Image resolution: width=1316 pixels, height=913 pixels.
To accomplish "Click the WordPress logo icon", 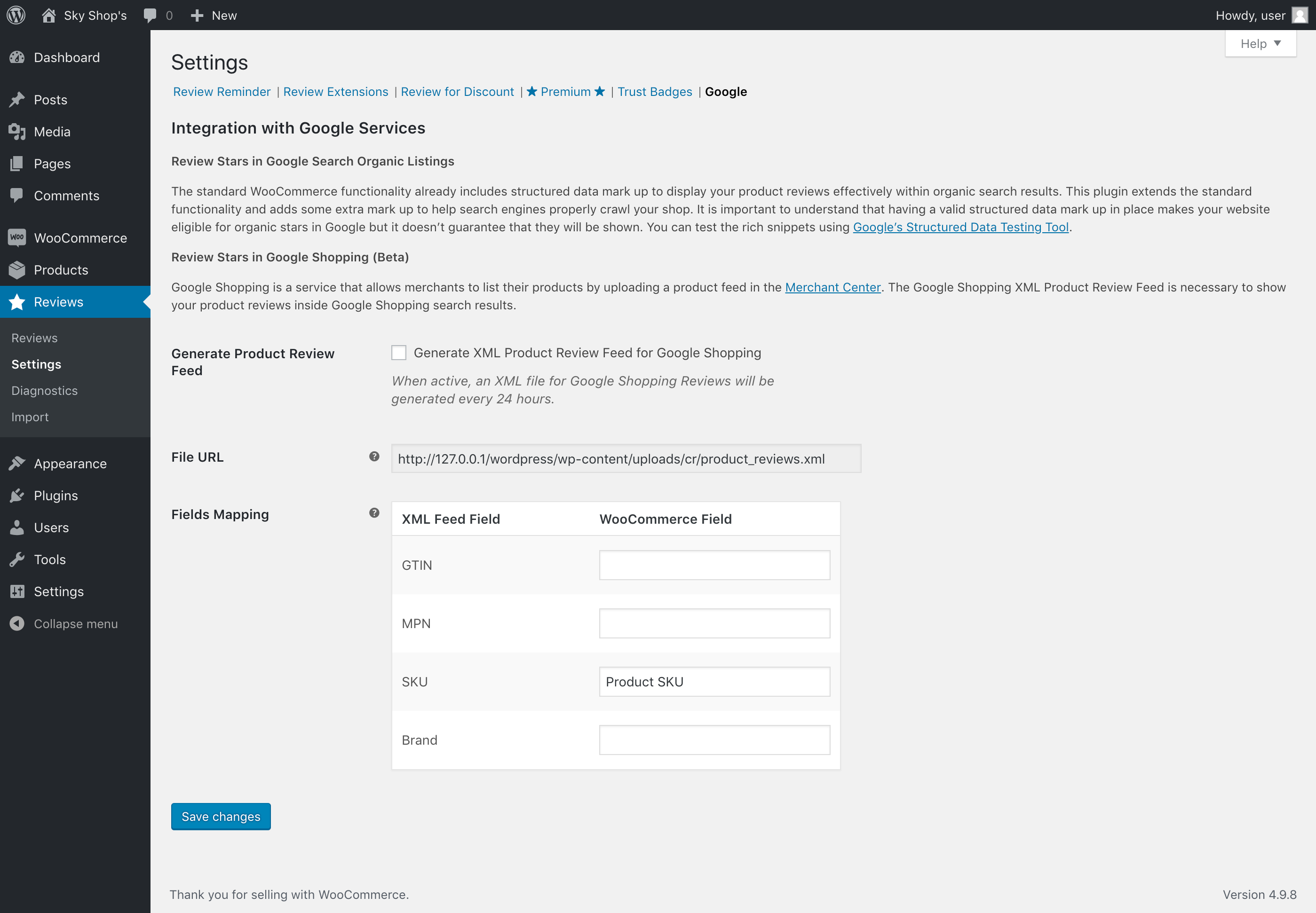I will coord(16,15).
